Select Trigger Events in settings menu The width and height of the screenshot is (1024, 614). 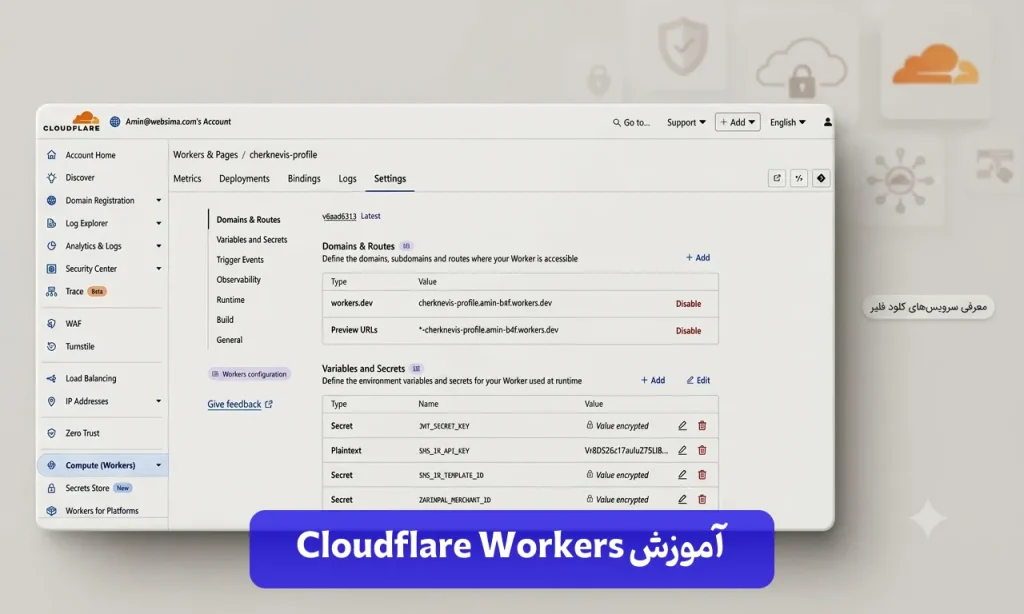pyautogui.click(x=240, y=260)
